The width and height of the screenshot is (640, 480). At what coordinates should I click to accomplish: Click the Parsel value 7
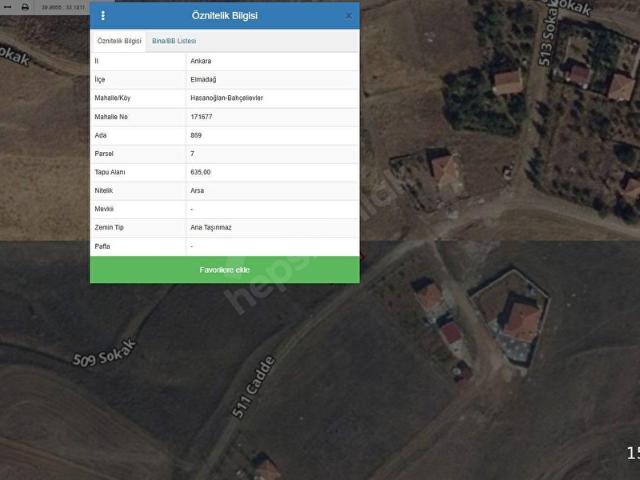point(192,154)
